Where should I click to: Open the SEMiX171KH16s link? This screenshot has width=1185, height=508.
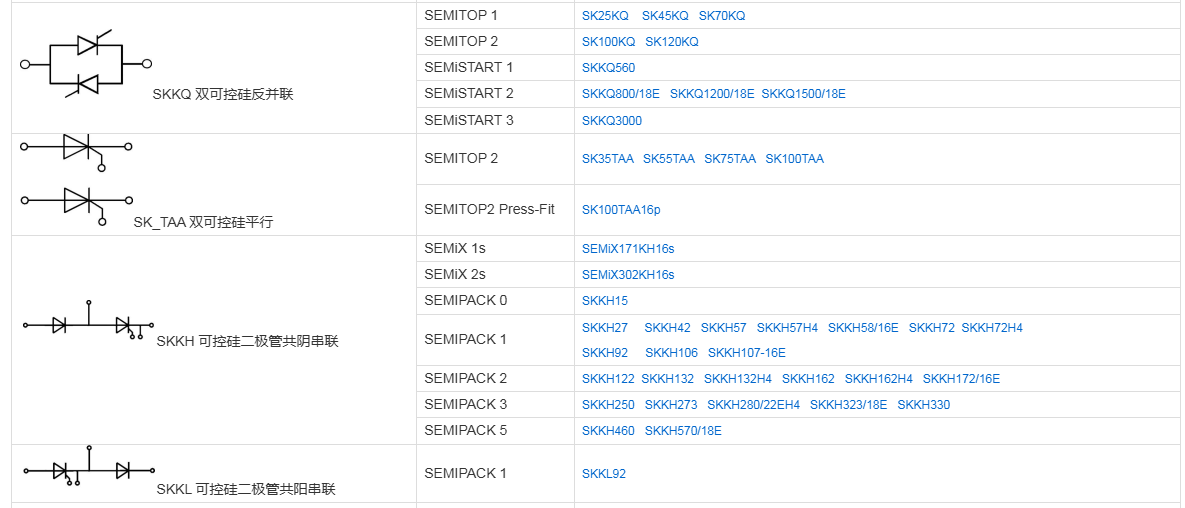click(628, 249)
